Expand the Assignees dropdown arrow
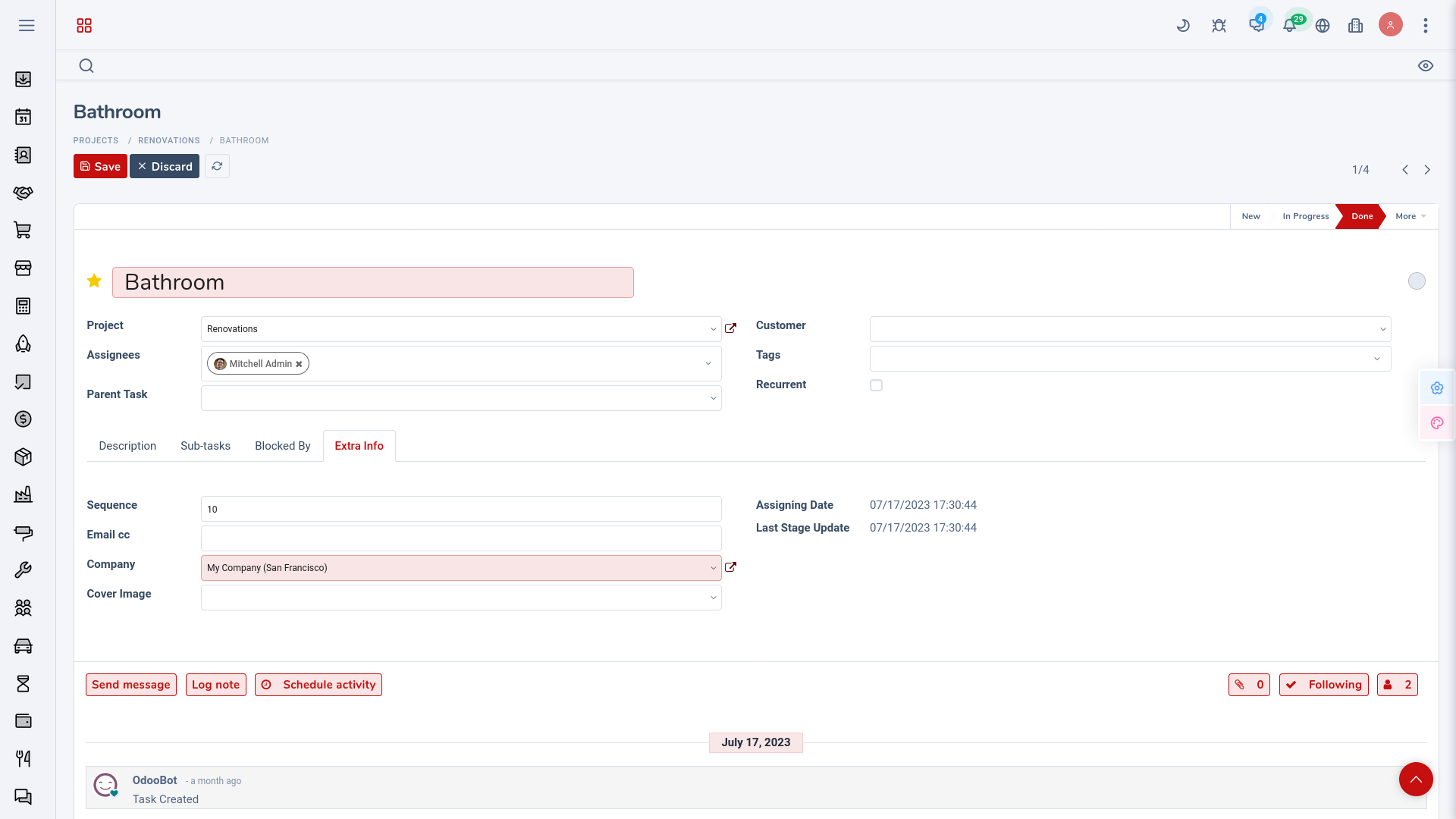1456x819 pixels. point(708,363)
